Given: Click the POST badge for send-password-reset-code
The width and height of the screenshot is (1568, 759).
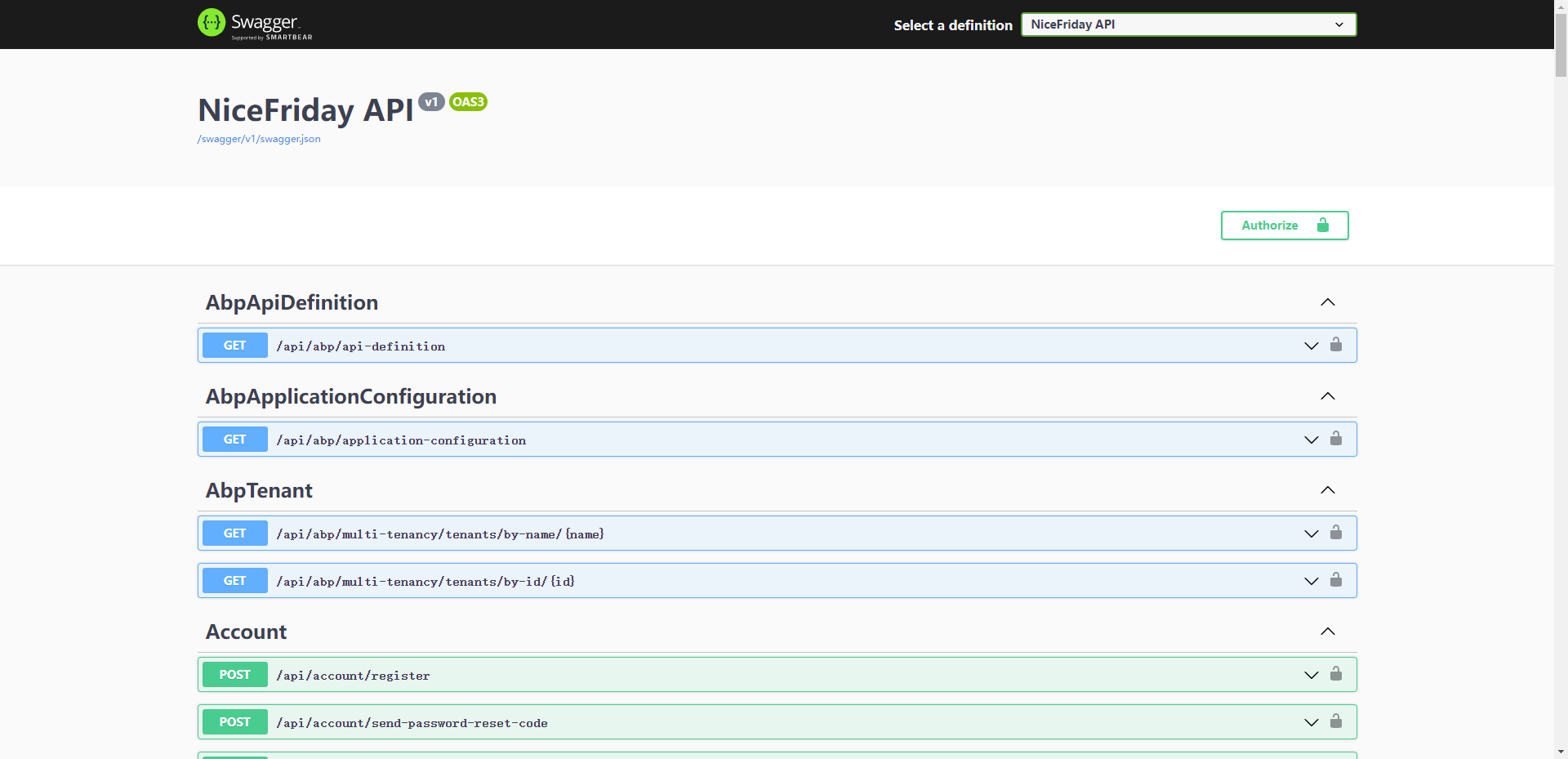Looking at the screenshot, I should tap(235, 722).
